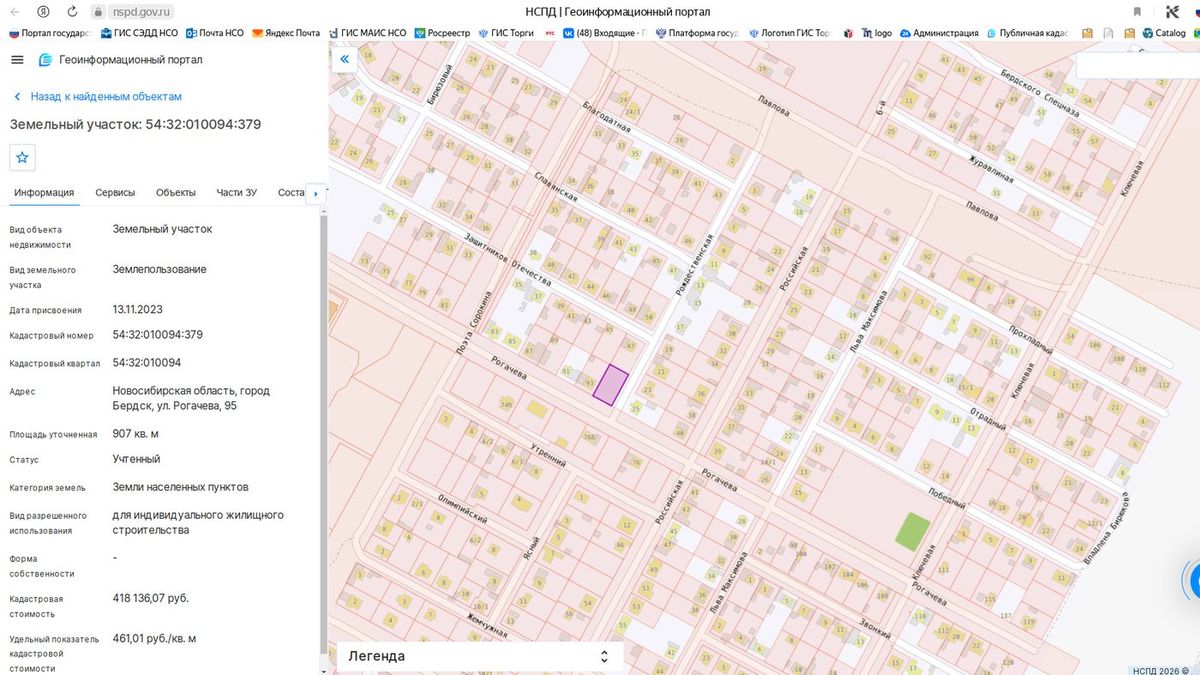Click the area value '907 кв. м'
Viewport: 1200px width, 675px height.
tap(136, 434)
